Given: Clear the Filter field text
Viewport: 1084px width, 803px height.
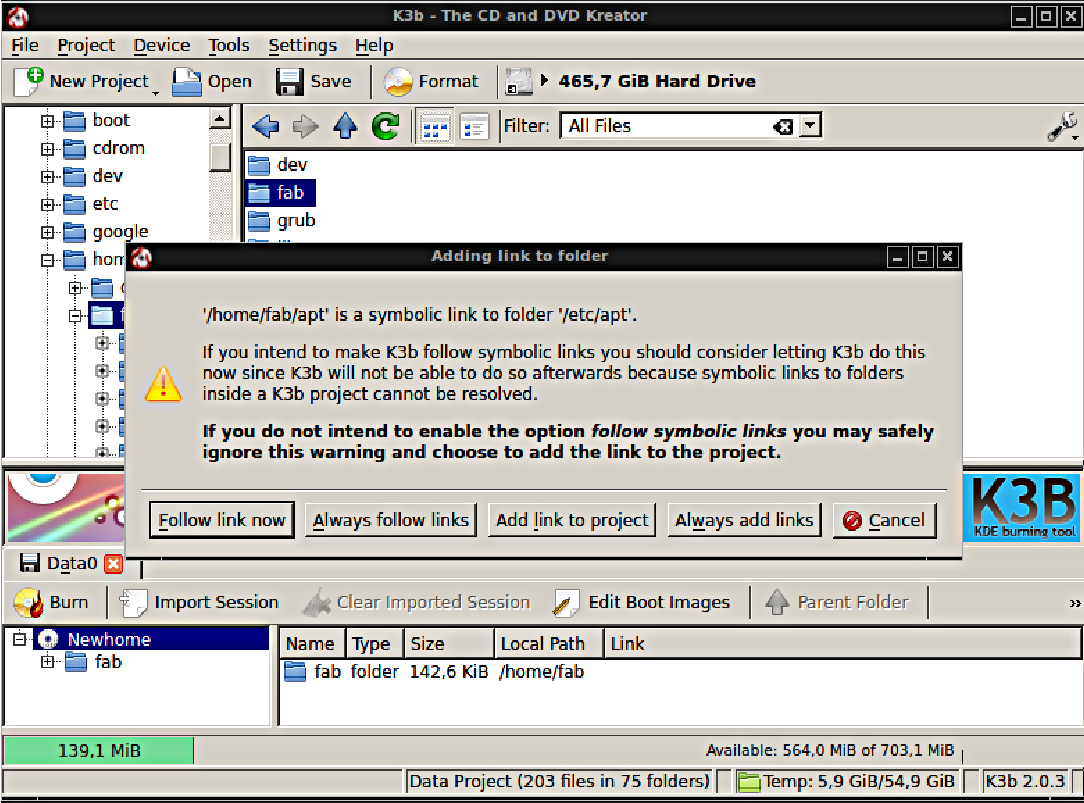Looking at the screenshot, I should [783, 126].
